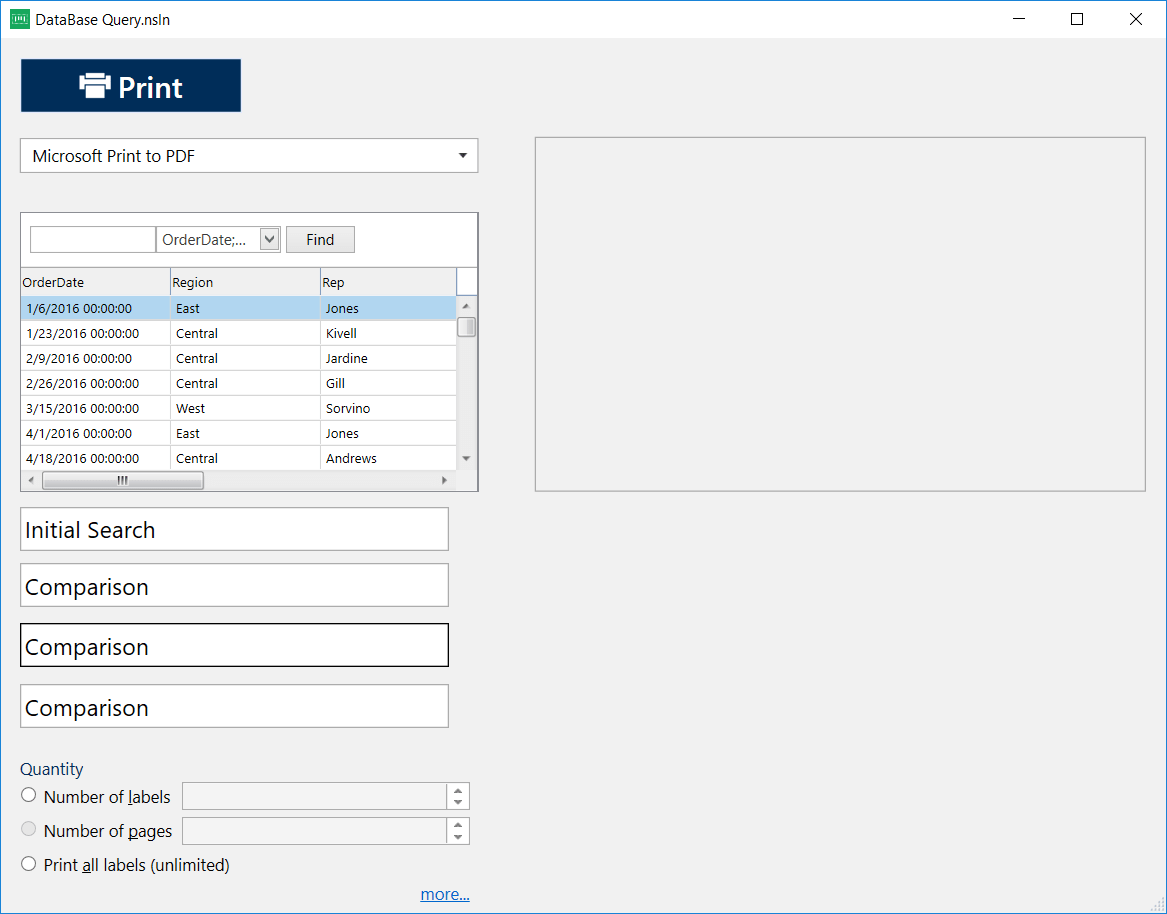
Task: Click the table's vertical scroll up arrow
Action: (x=467, y=306)
